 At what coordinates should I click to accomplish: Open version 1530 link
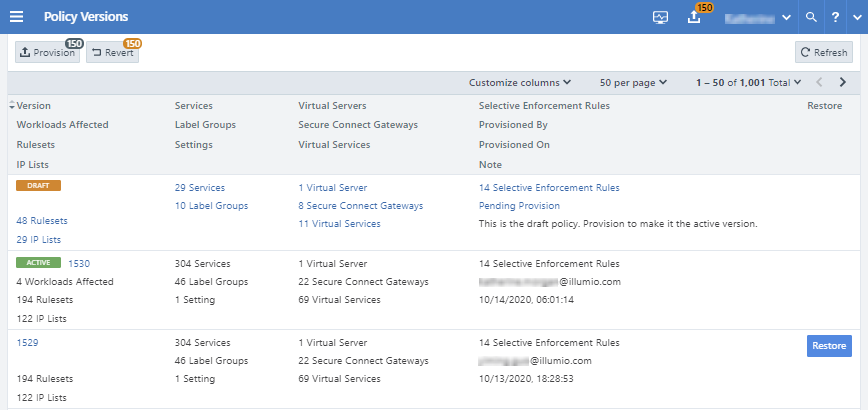[x=79, y=263]
